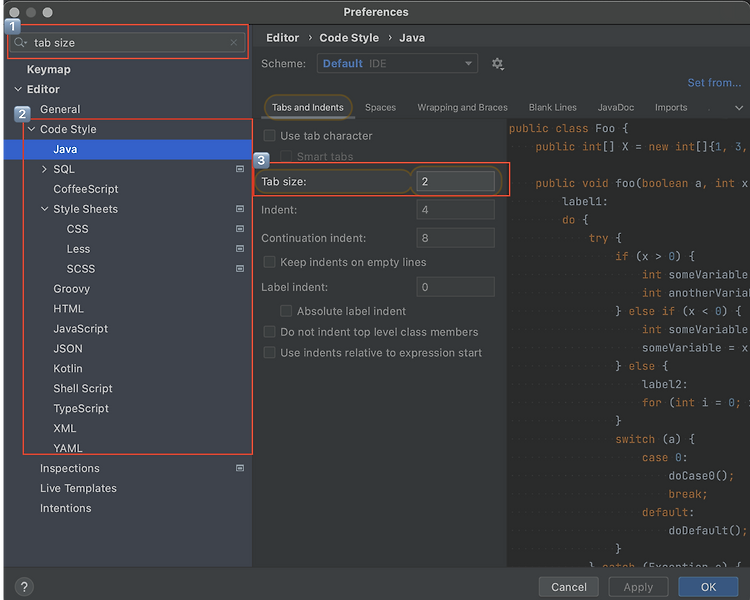Click the Style Sheets row's settings icon
The width and height of the screenshot is (750, 600).
tap(240, 209)
